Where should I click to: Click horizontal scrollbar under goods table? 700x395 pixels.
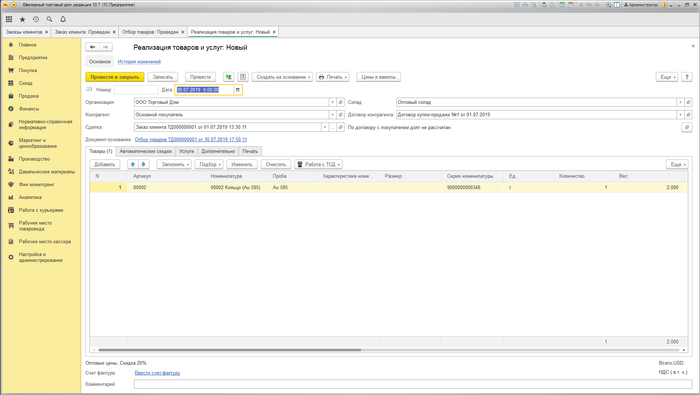[229, 350]
